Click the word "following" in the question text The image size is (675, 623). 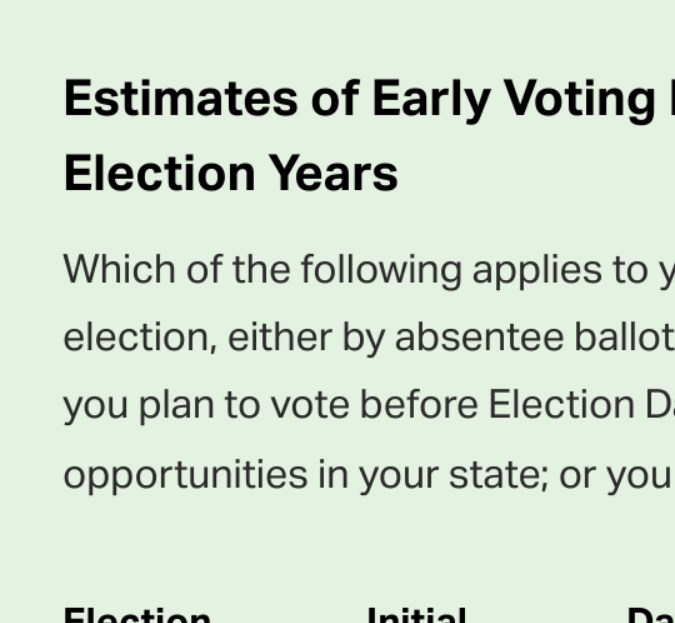click(x=381, y=270)
